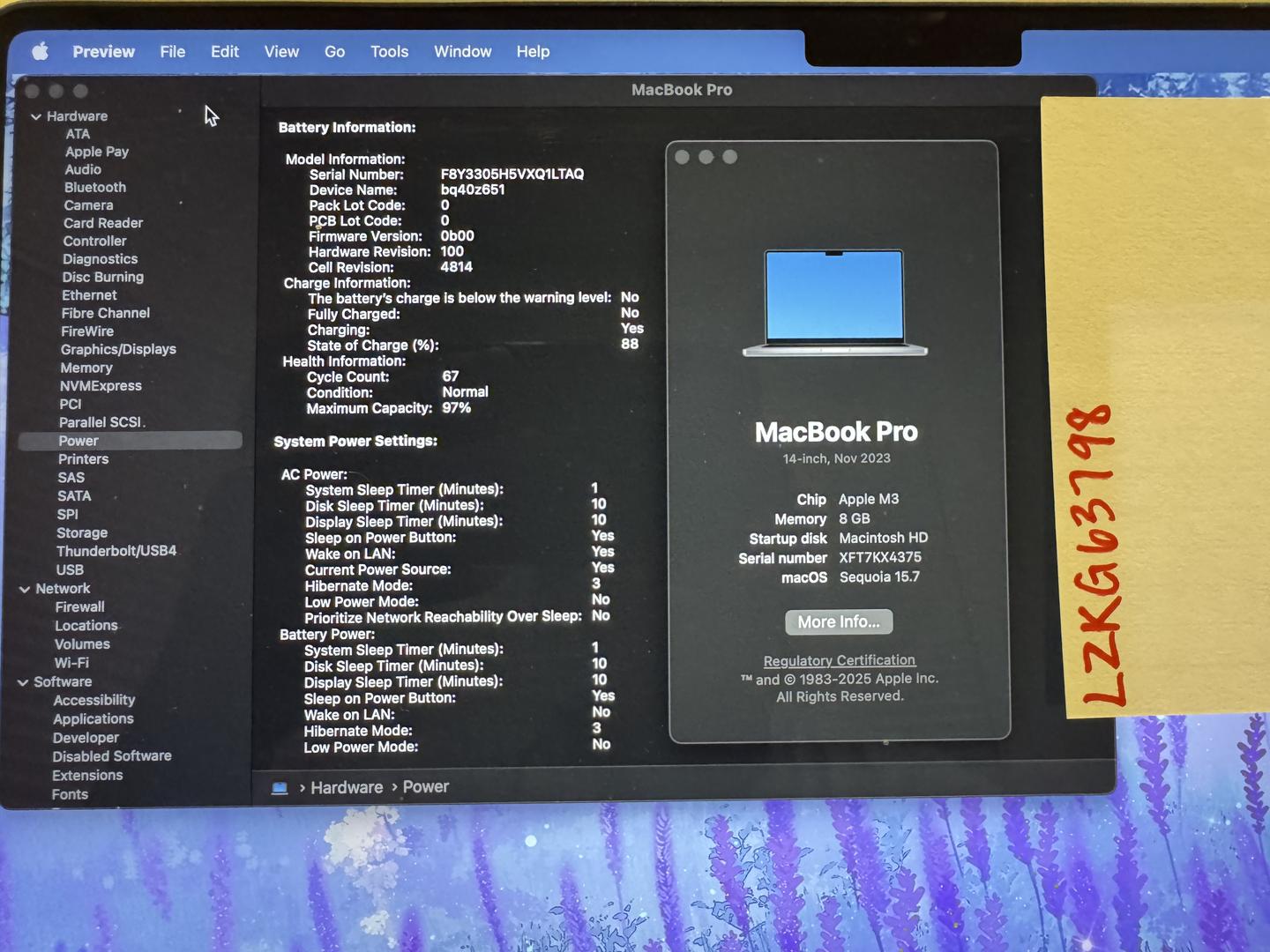This screenshot has height=952, width=1270.
Task: Click the computer icon in the path bar
Action: (280, 788)
